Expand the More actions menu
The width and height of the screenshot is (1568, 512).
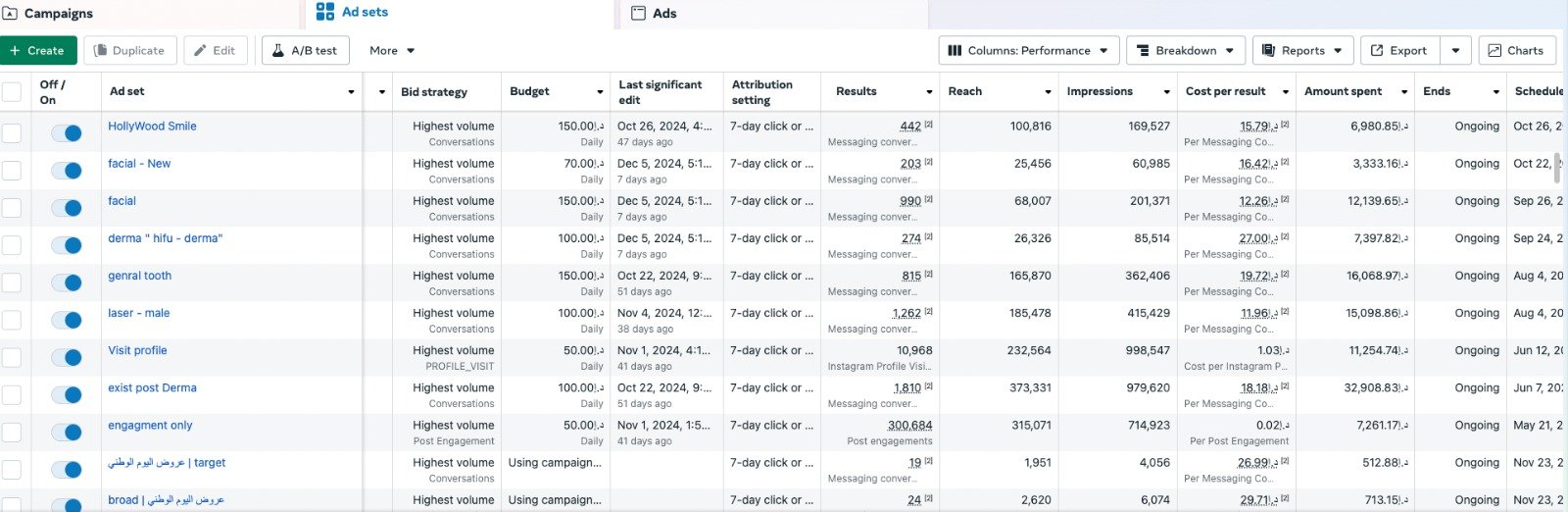pos(392,51)
